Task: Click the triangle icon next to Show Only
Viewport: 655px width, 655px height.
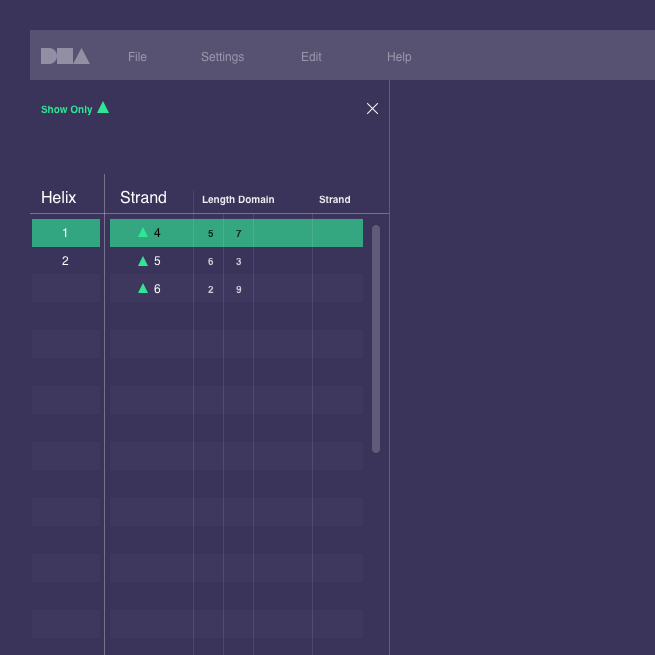Action: click(103, 108)
